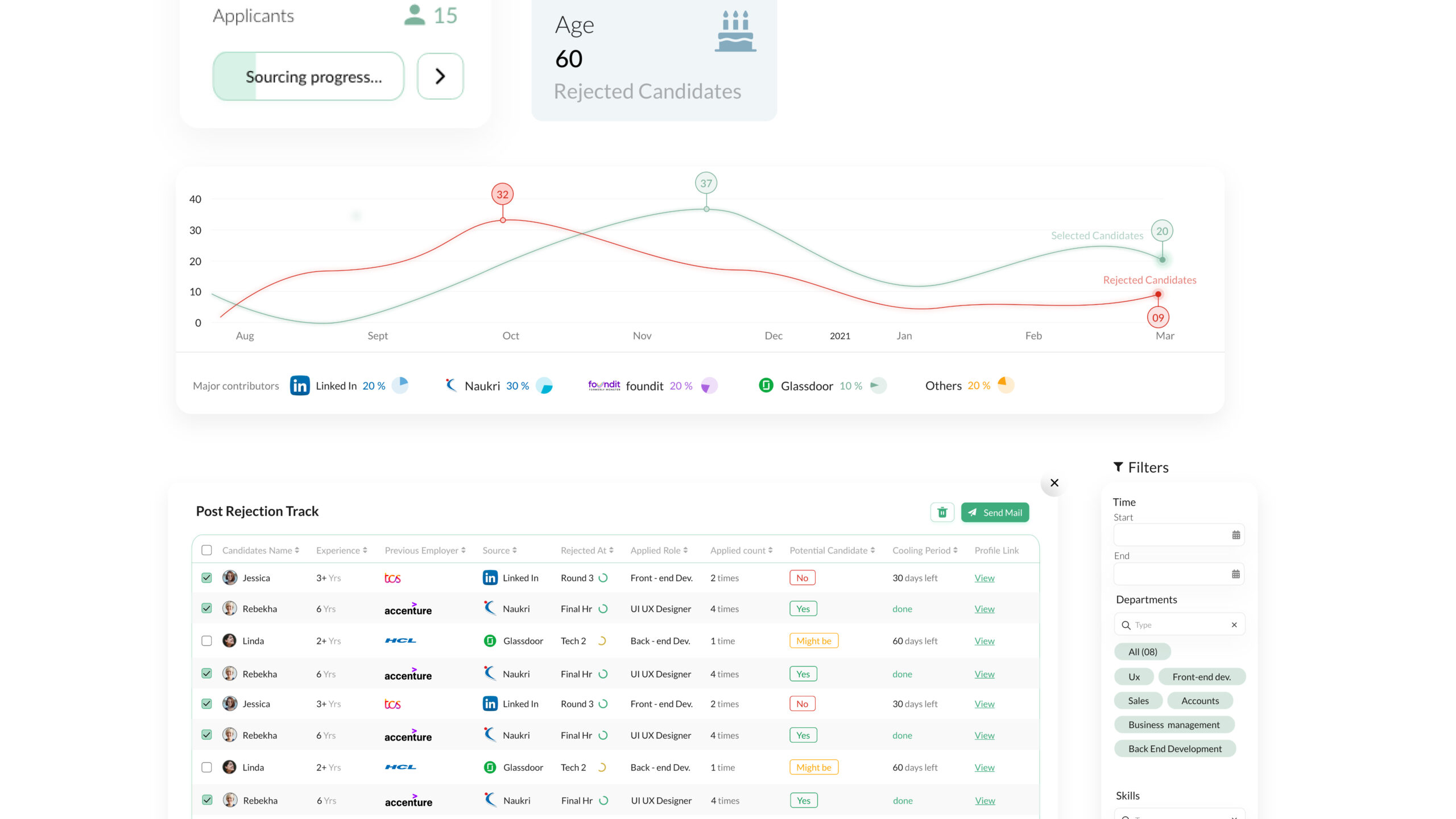This screenshot has height=819, width=1456.
Task: Click the LinkedIn contributor logo
Action: (x=300, y=386)
